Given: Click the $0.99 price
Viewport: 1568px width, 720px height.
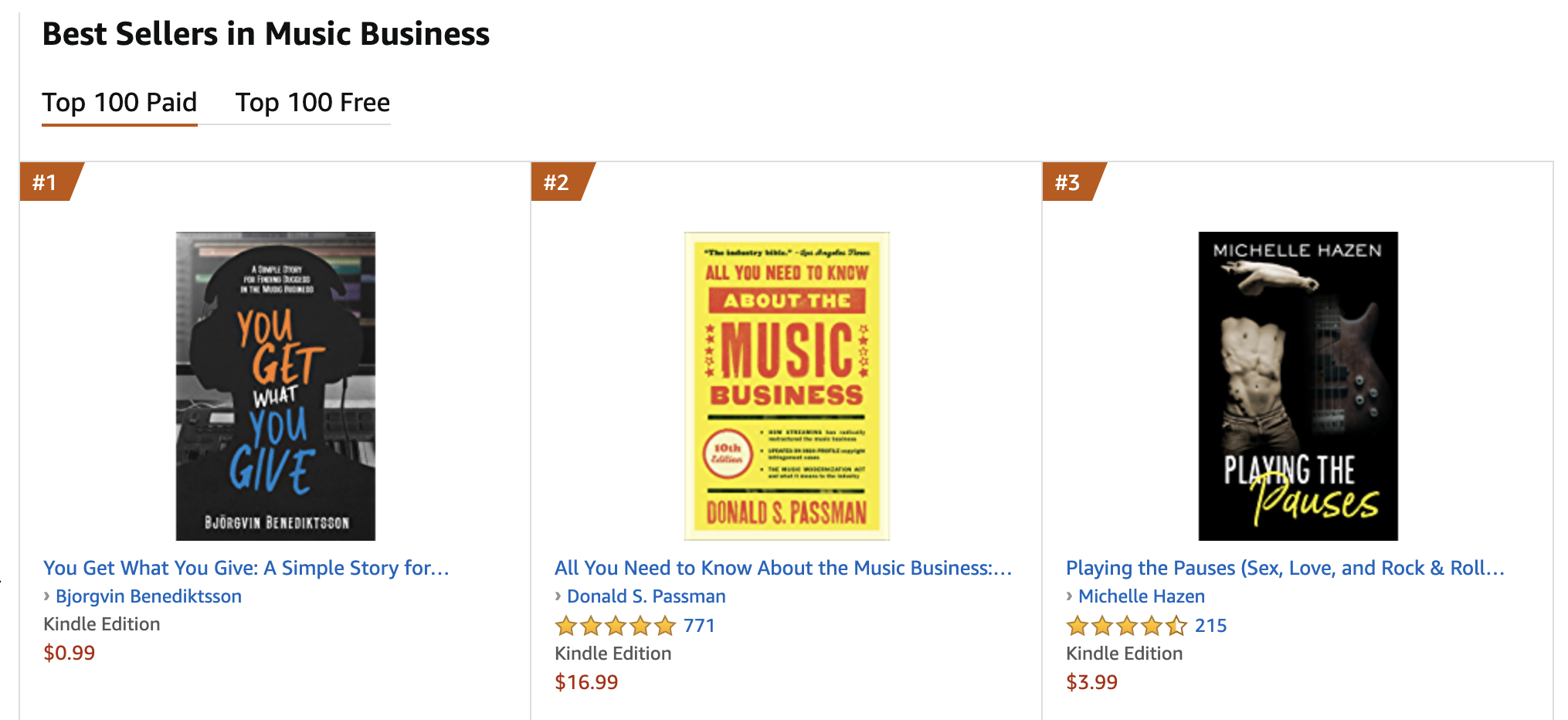Looking at the screenshot, I should [x=70, y=653].
